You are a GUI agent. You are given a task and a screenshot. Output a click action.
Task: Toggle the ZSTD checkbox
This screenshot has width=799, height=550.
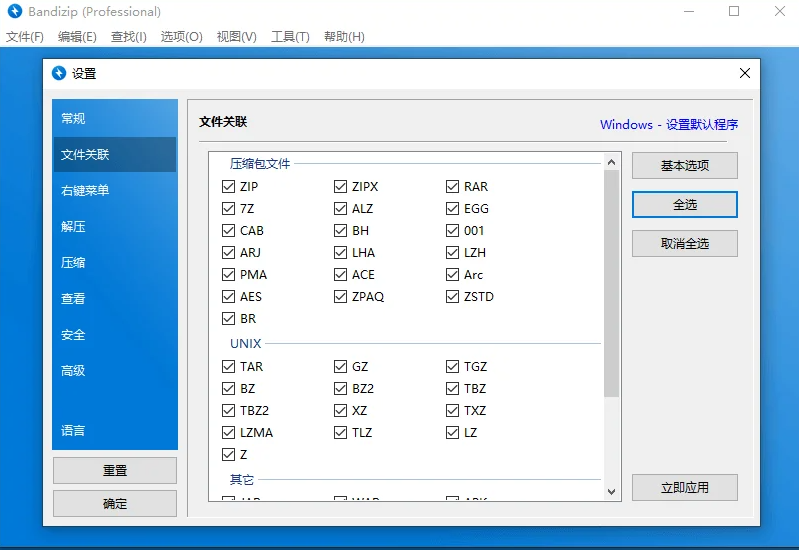pos(452,296)
